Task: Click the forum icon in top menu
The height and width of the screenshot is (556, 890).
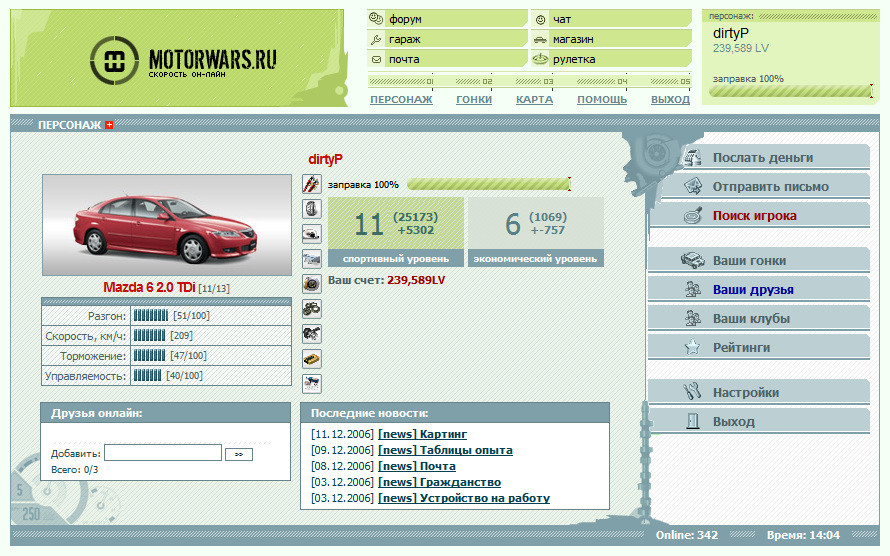Action: (376, 19)
